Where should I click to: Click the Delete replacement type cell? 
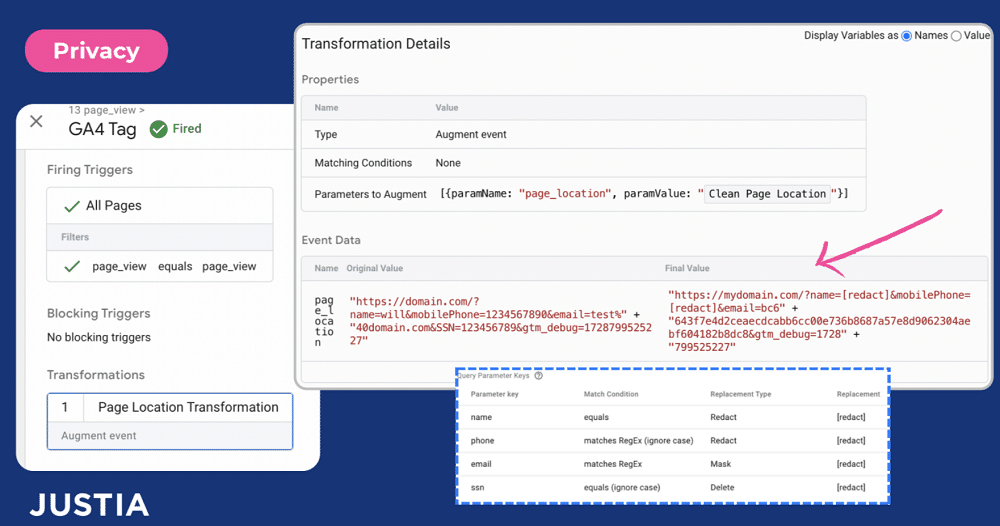coord(722,488)
